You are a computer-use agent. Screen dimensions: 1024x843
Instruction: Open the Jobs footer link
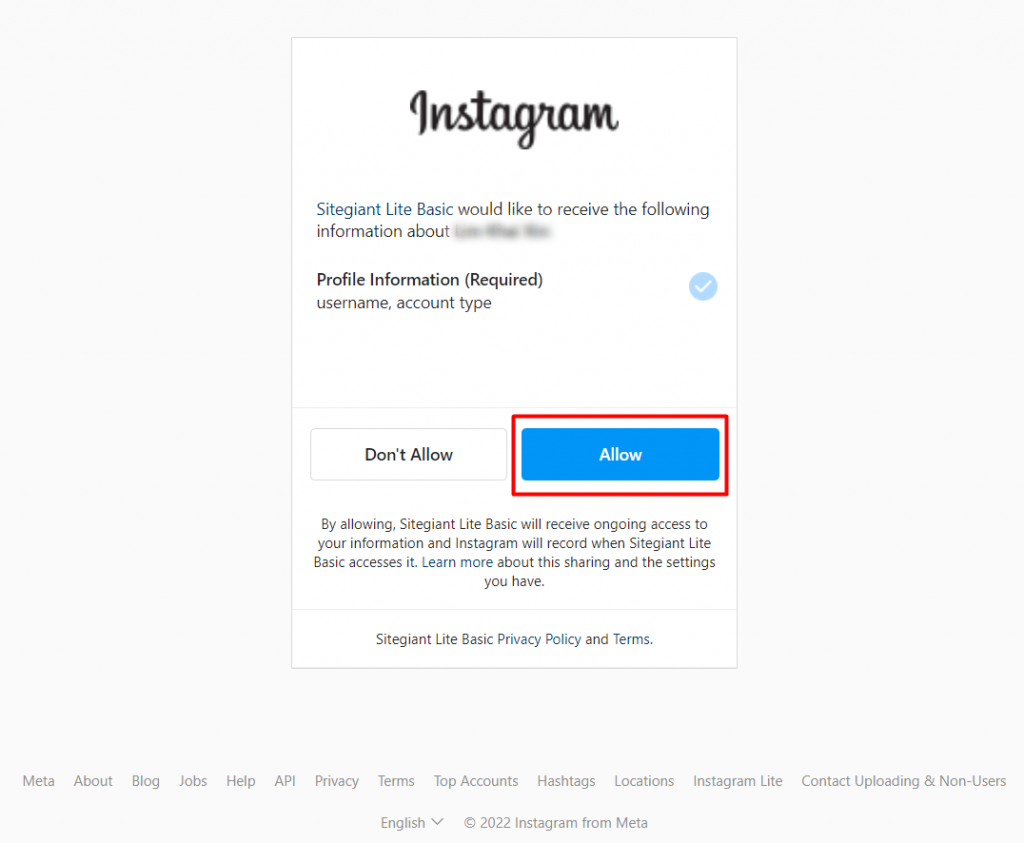coord(193,781)
